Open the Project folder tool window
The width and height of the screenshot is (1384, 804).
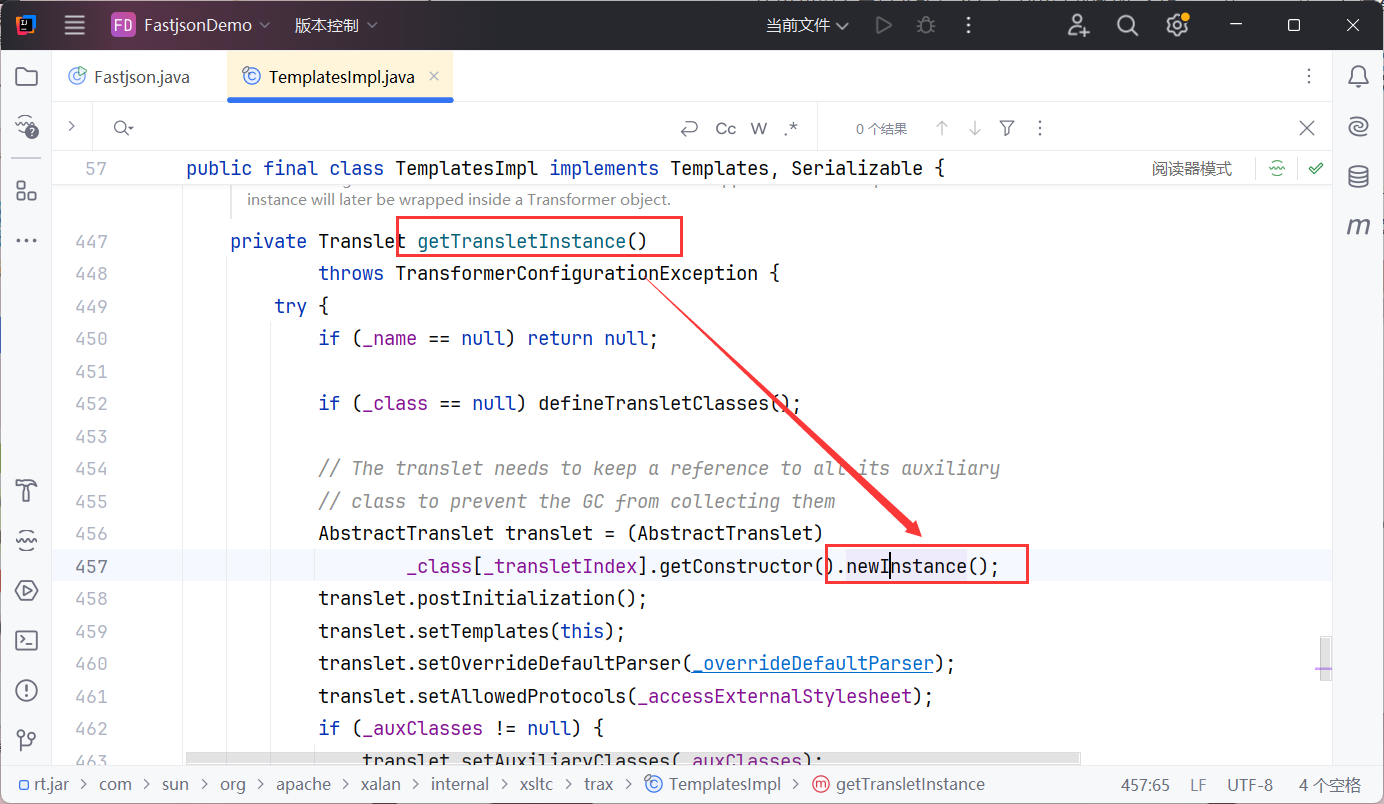(x=27, y=77)
